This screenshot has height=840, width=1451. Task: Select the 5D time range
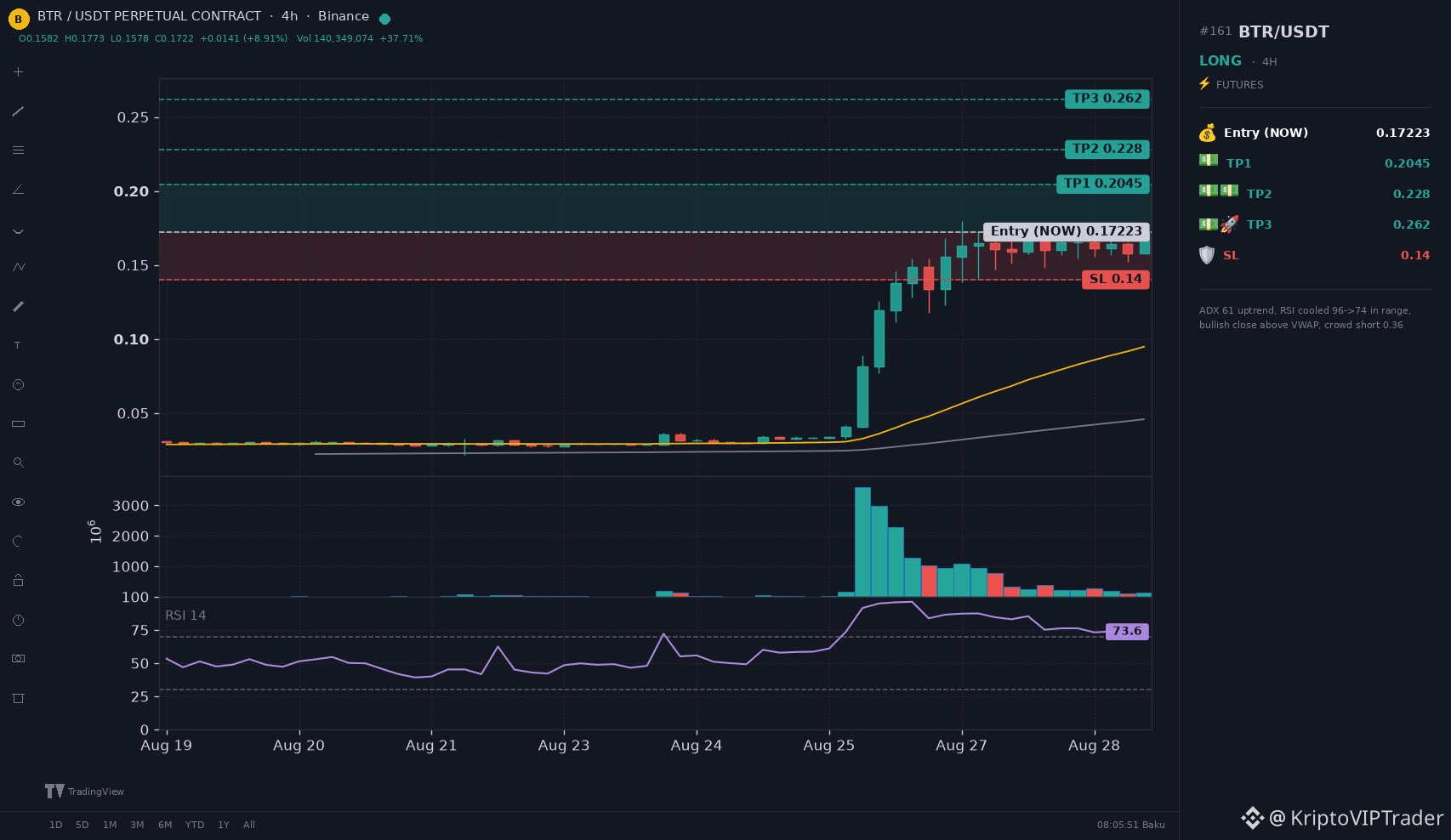[x=83, y=825]
